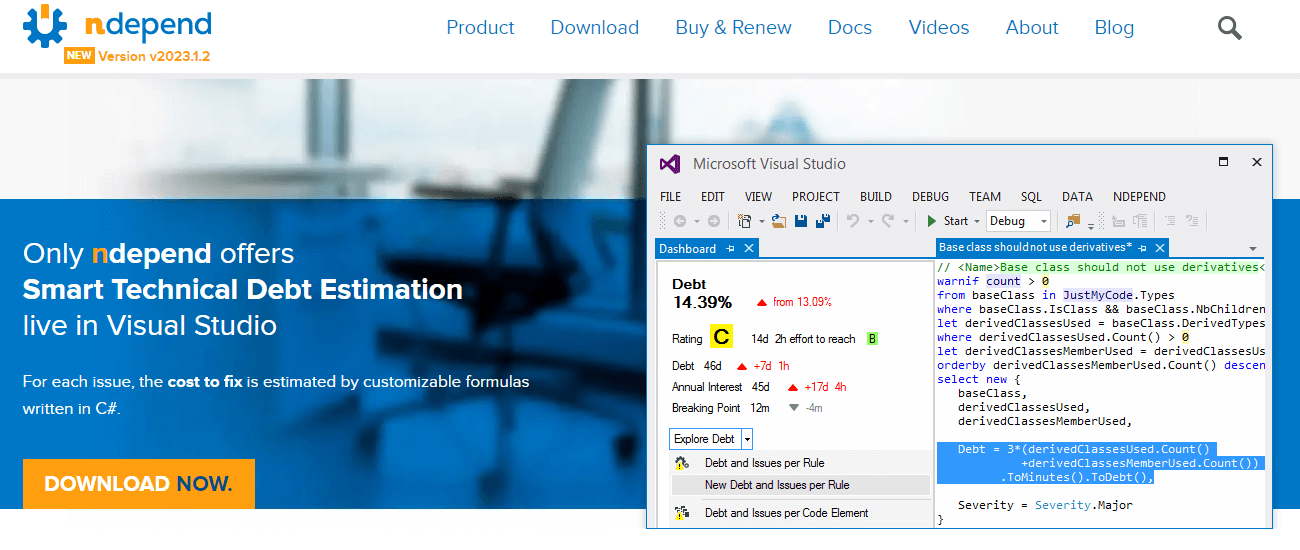Open the DATA menu

[1077, 197]
